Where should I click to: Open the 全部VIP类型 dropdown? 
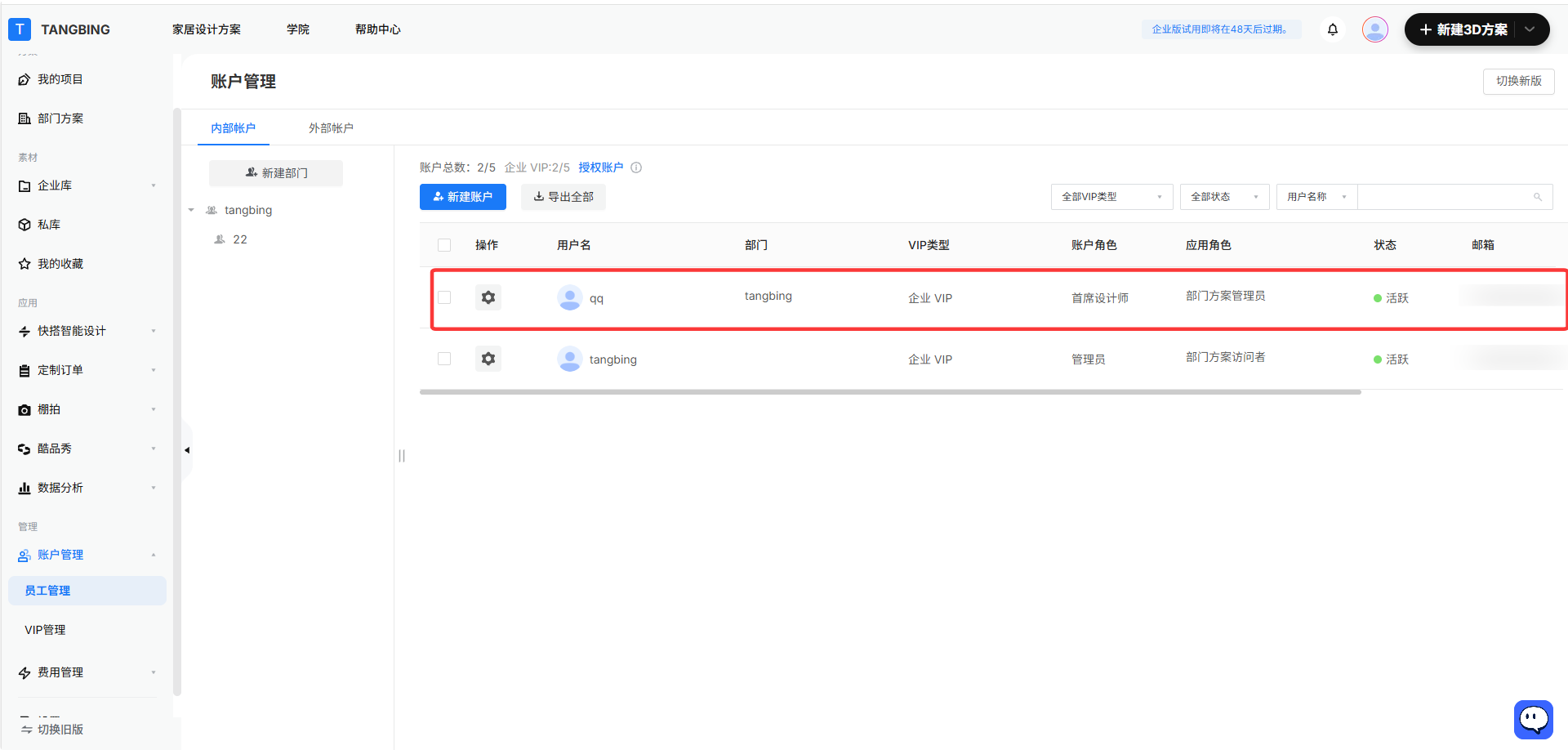click(x=1111, y=197)
